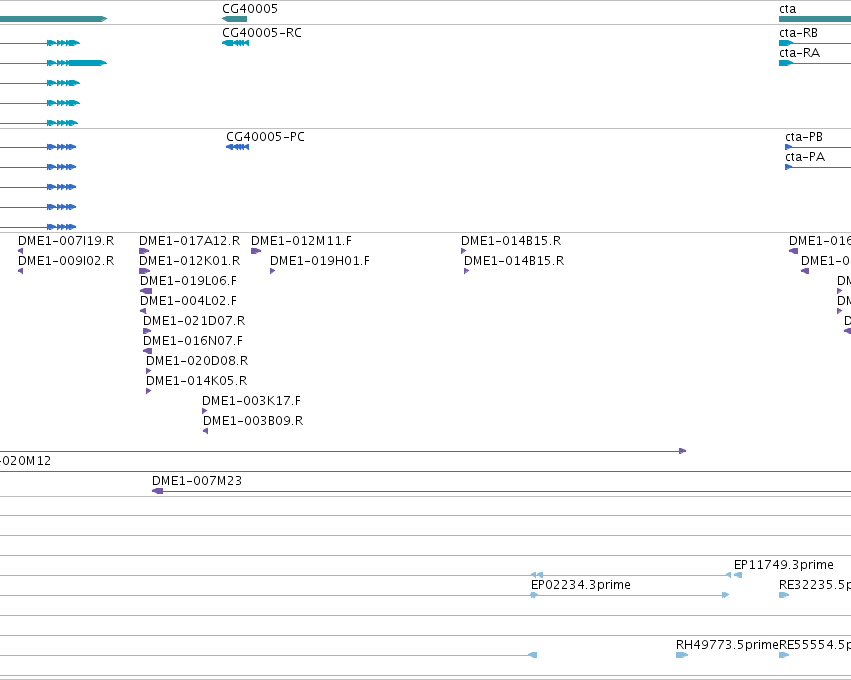
Task: Select the EP02234.3prime label
Action: click(581, 585)
